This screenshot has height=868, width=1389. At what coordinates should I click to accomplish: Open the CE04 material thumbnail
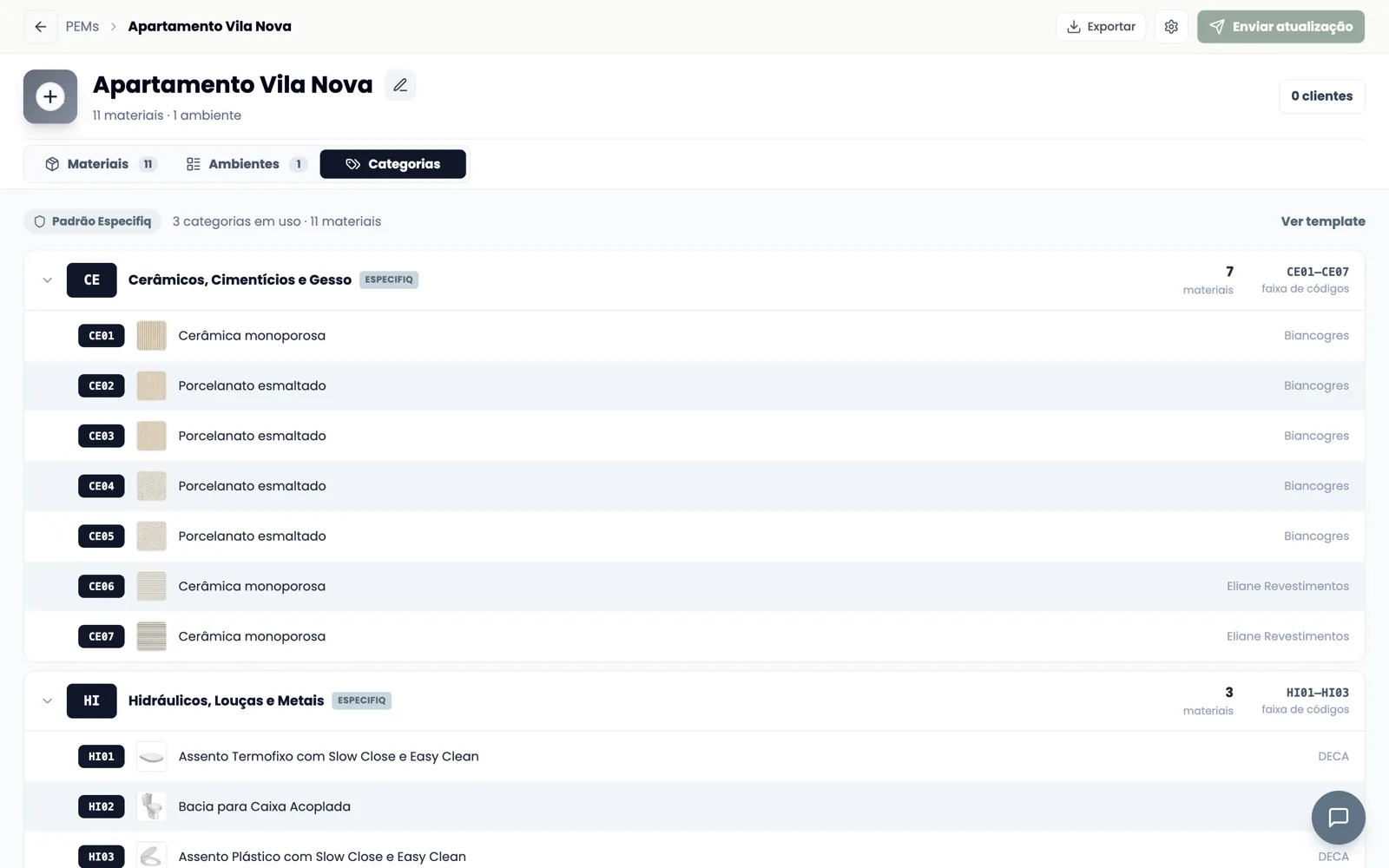[151, 486]
